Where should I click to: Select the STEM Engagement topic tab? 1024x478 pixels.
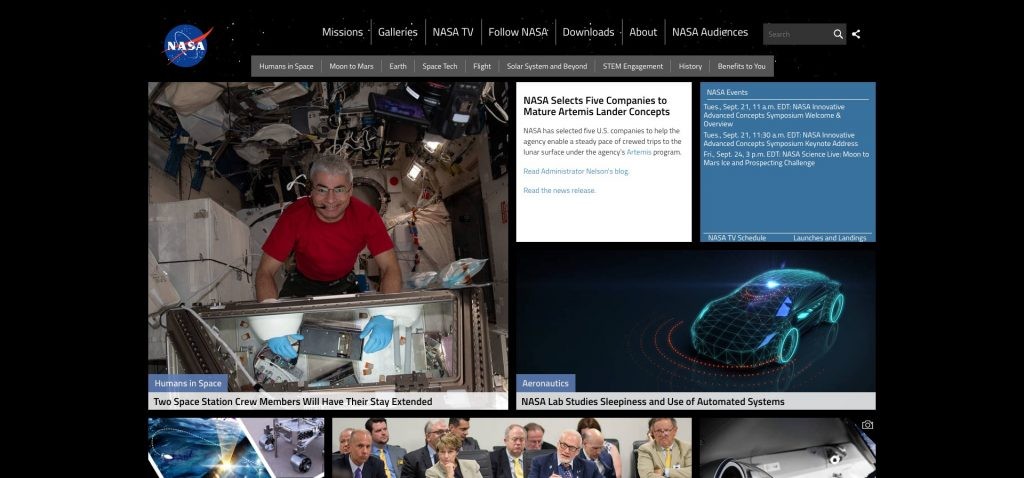tap(633, 66)
